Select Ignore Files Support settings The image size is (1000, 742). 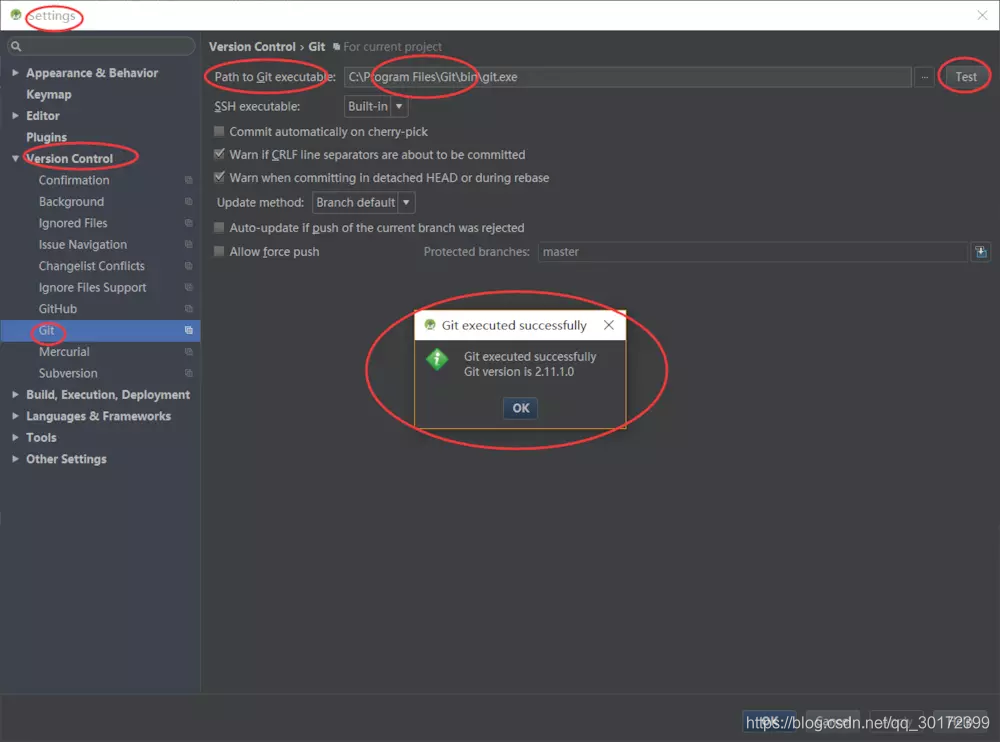92,288
